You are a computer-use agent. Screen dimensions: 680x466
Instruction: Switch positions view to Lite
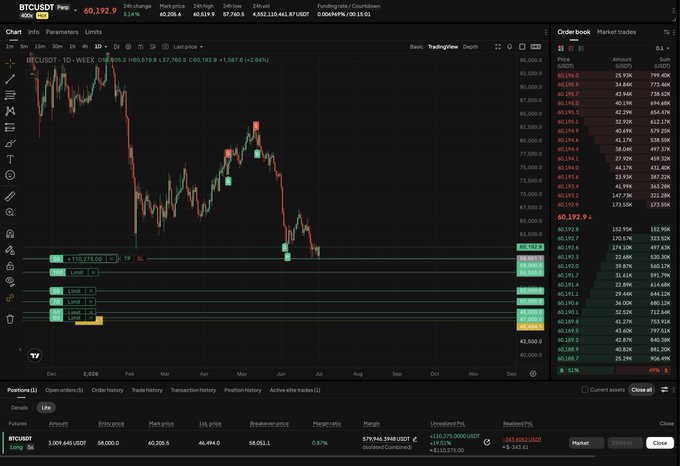coord(46,407)
